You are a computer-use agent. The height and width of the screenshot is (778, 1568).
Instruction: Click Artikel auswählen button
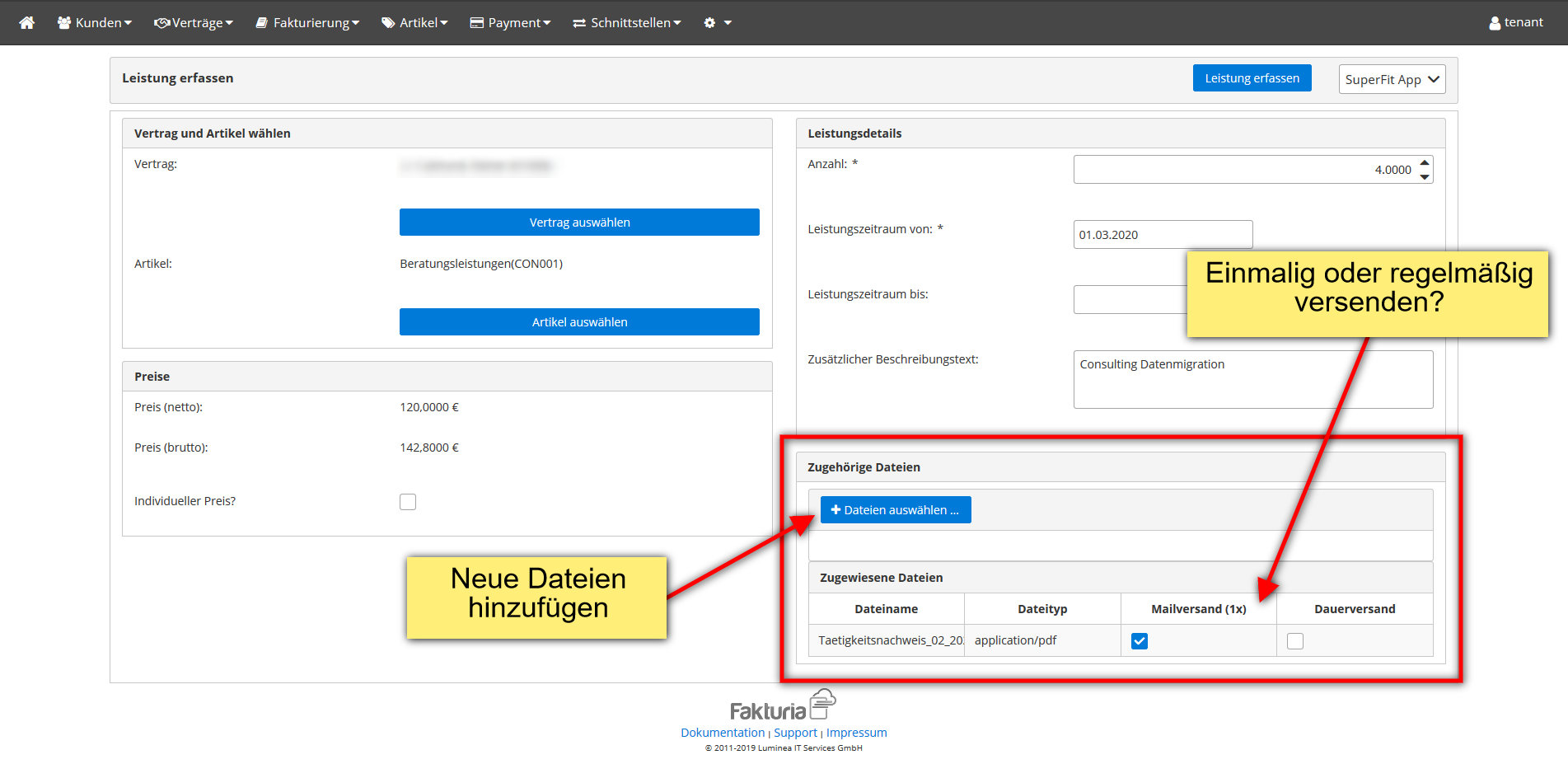pyautogui.click(x=579, y=322)
